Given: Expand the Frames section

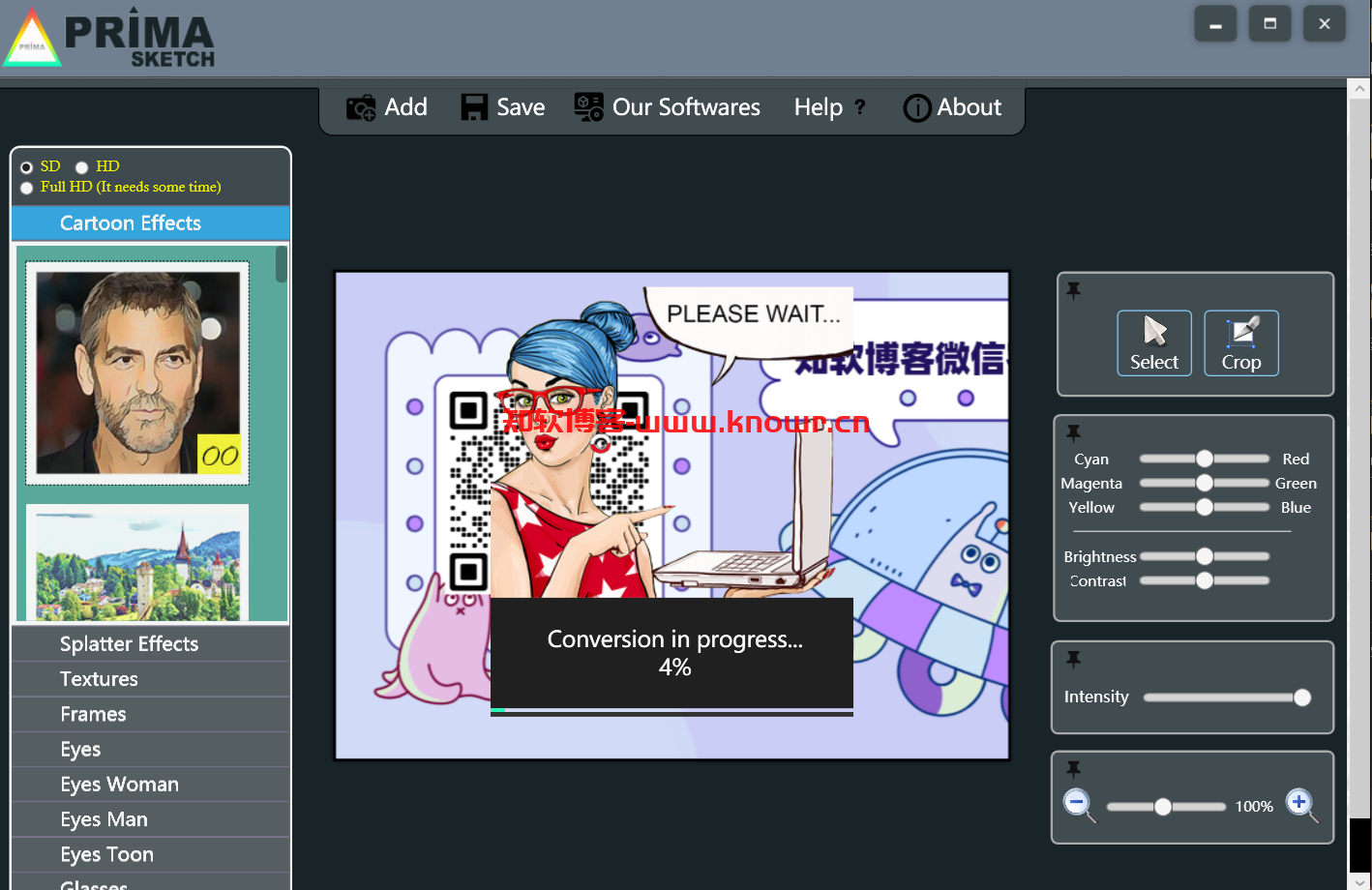Looking at the screenshot, I should click(x=151, y=715).
